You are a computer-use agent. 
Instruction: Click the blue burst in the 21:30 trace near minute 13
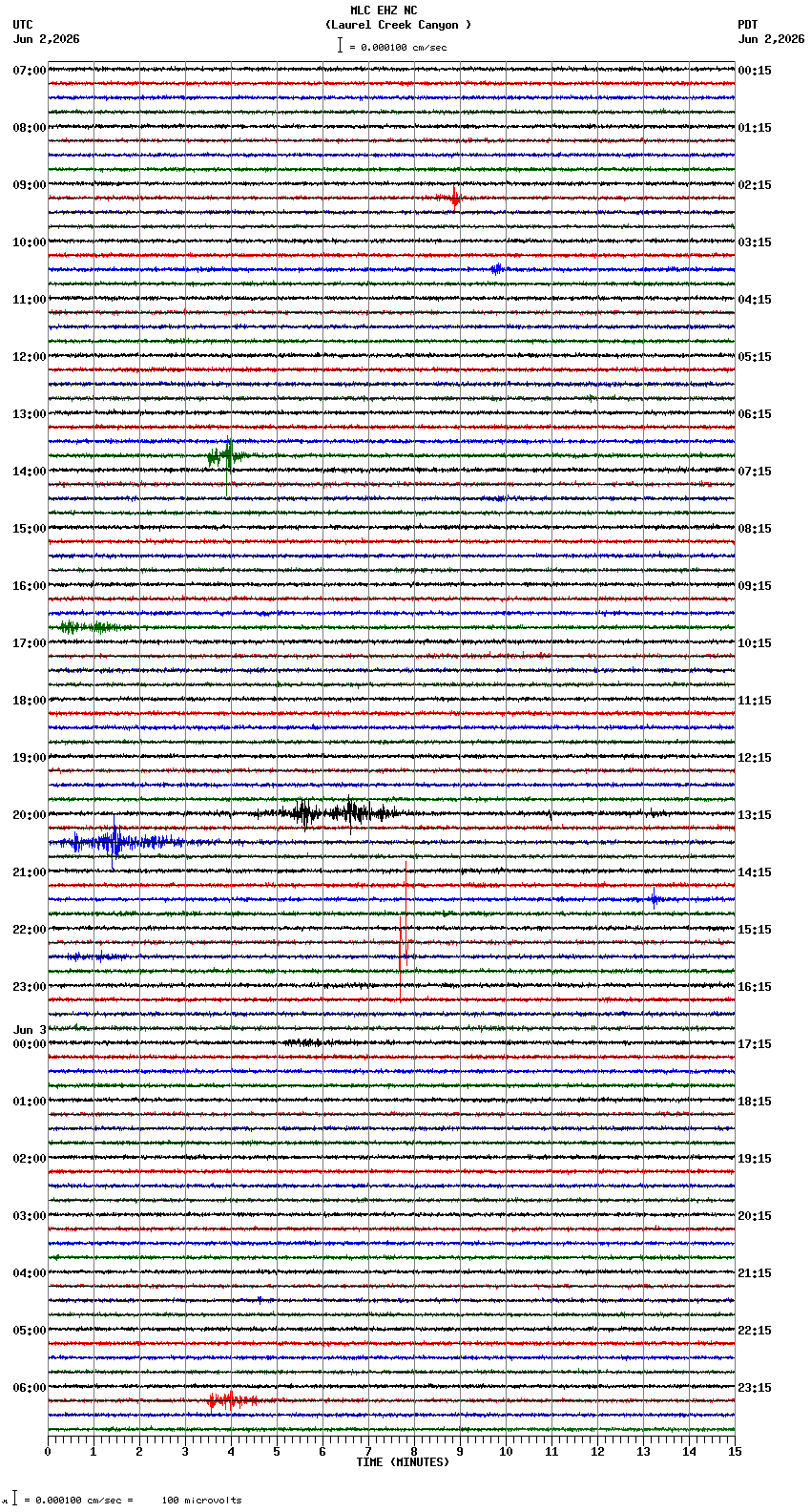(x=655, y=899)
